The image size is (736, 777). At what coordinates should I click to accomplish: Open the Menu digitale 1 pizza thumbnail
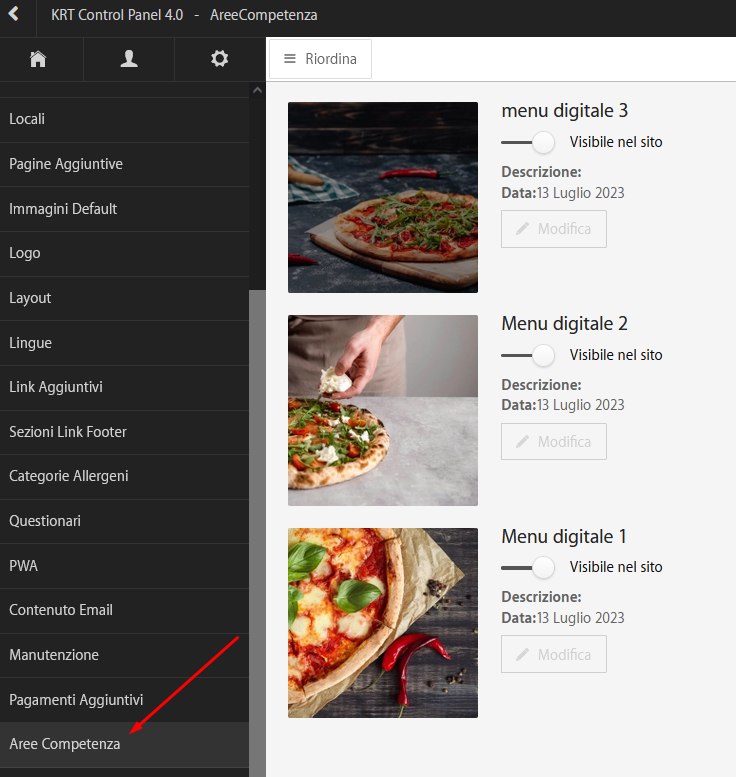coord(383,623)
